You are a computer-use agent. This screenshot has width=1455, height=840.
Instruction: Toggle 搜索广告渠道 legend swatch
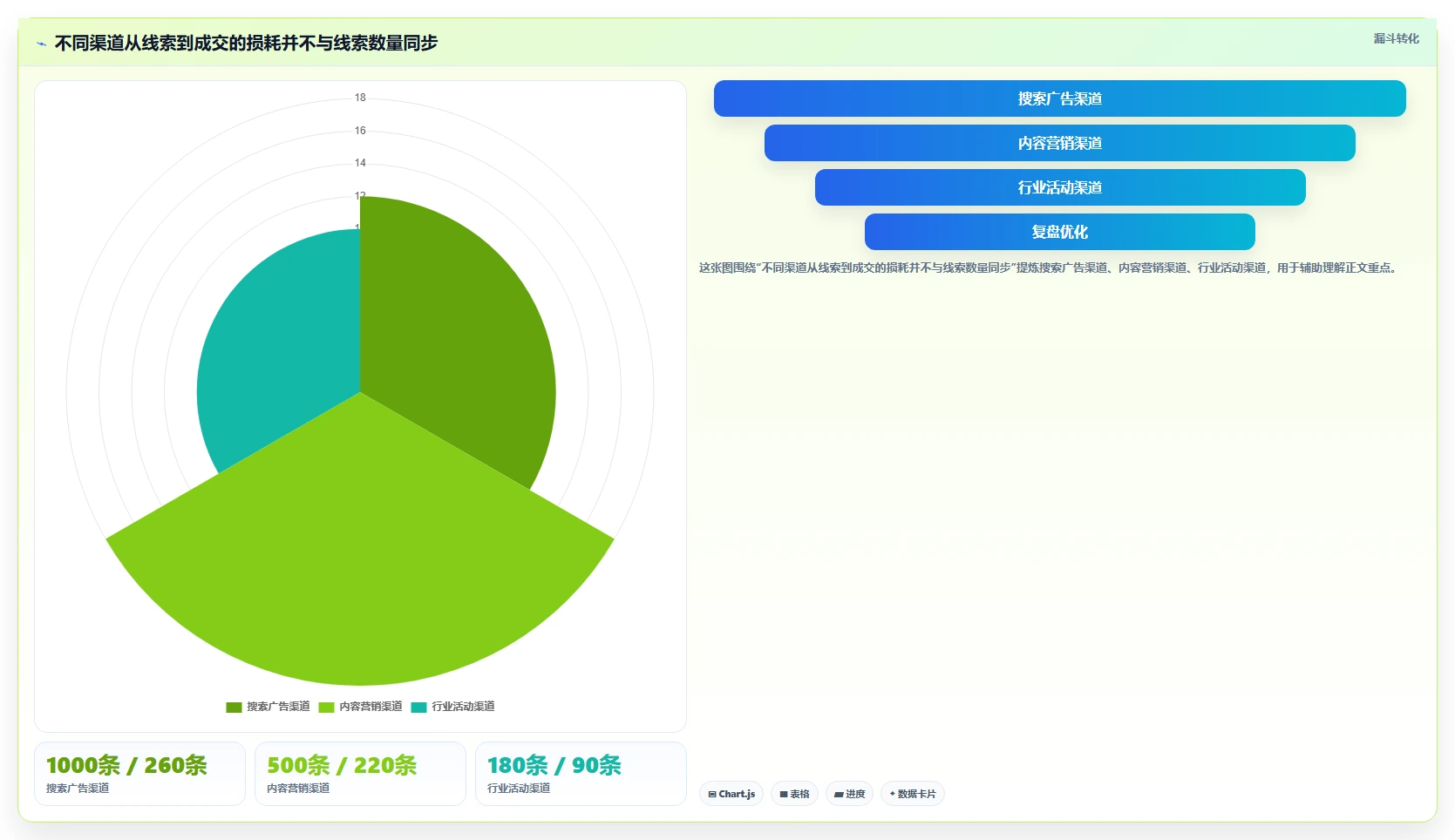pyautogui.click(x=234, y=707)
